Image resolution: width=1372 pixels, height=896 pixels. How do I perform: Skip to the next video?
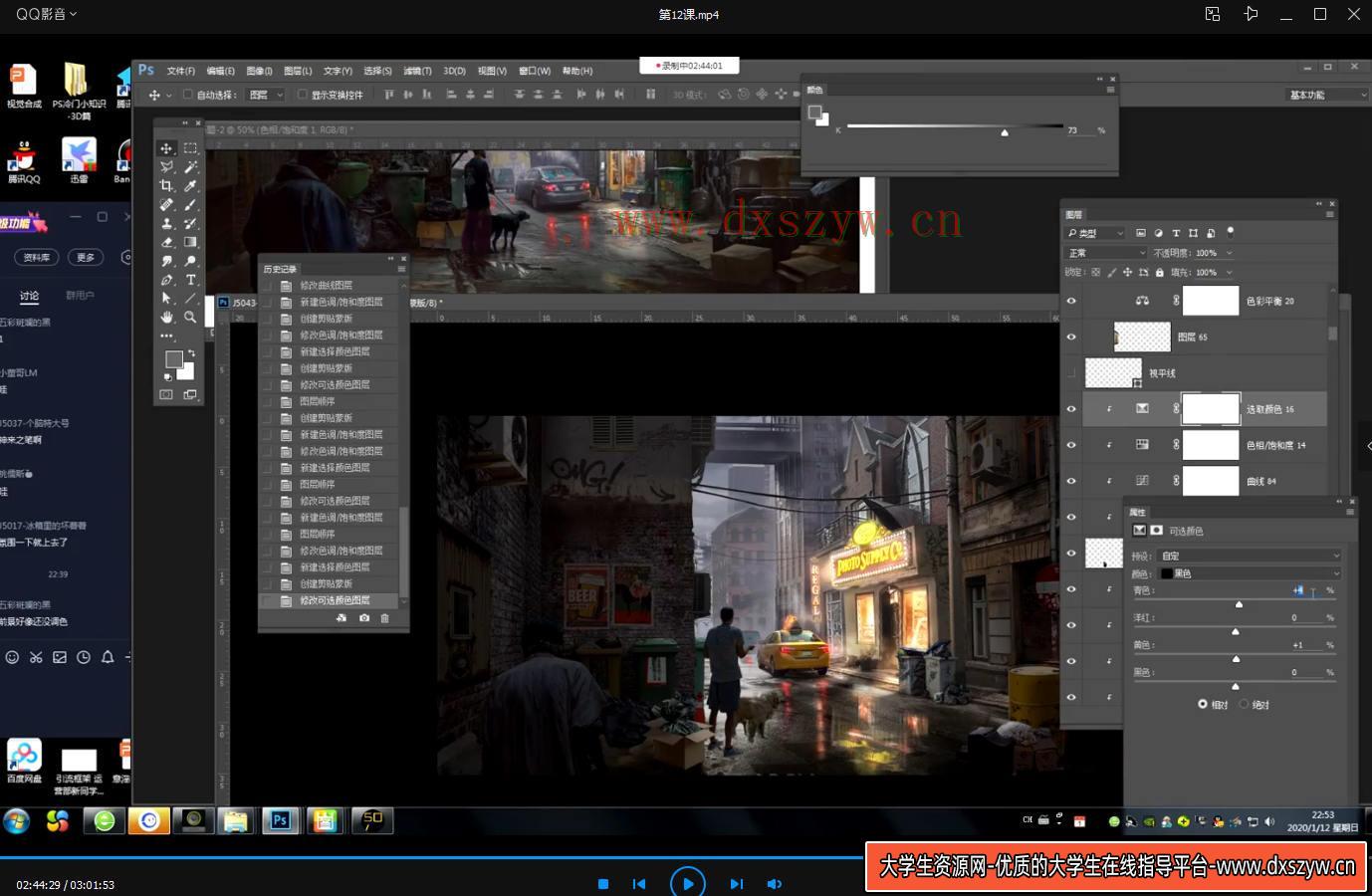[x=737, y=884]
